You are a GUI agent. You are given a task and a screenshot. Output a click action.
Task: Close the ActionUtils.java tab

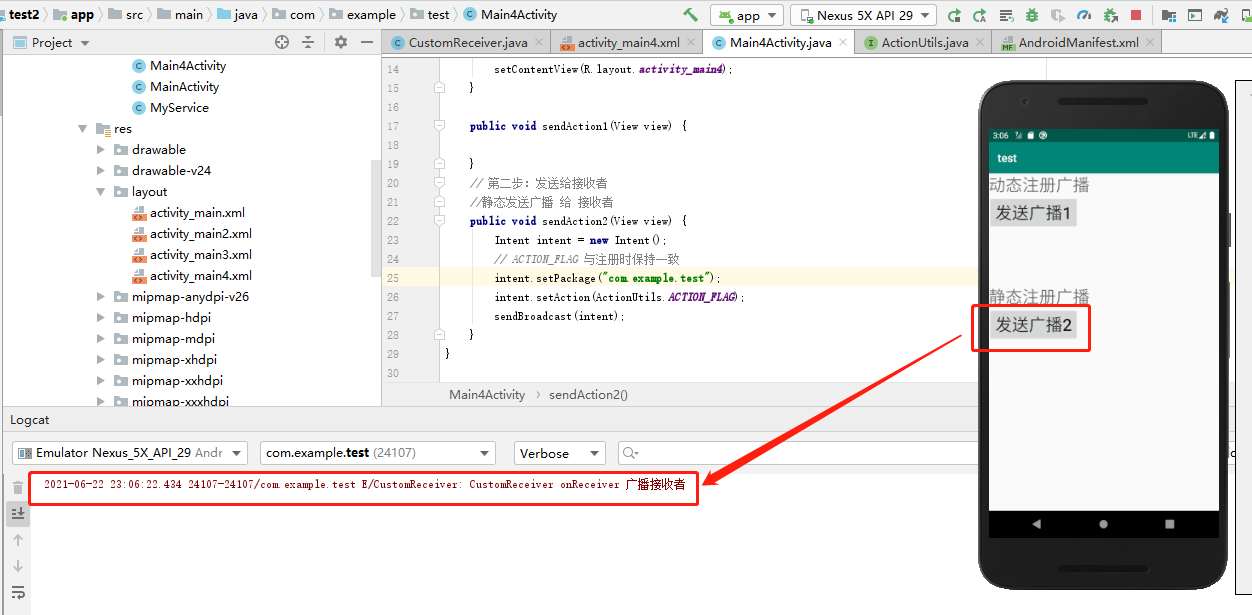(x=981, y=43)
